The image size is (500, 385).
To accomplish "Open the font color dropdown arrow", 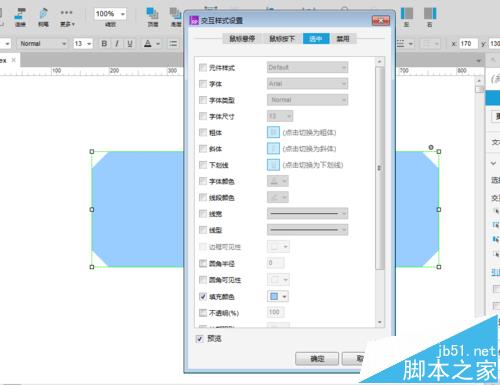I will (158, 44).
